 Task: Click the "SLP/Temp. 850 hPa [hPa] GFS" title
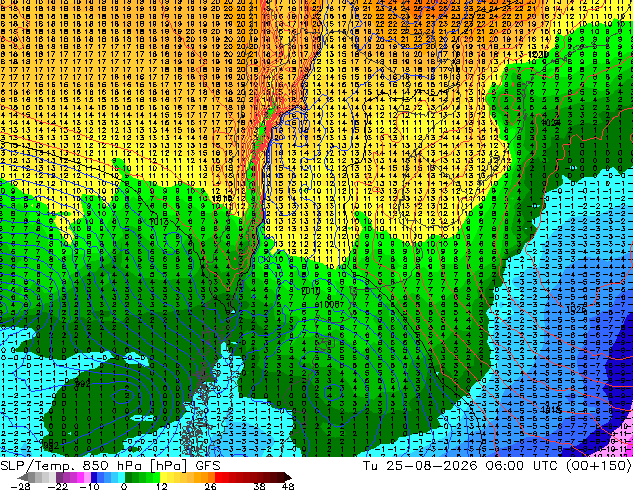point(110,466)
